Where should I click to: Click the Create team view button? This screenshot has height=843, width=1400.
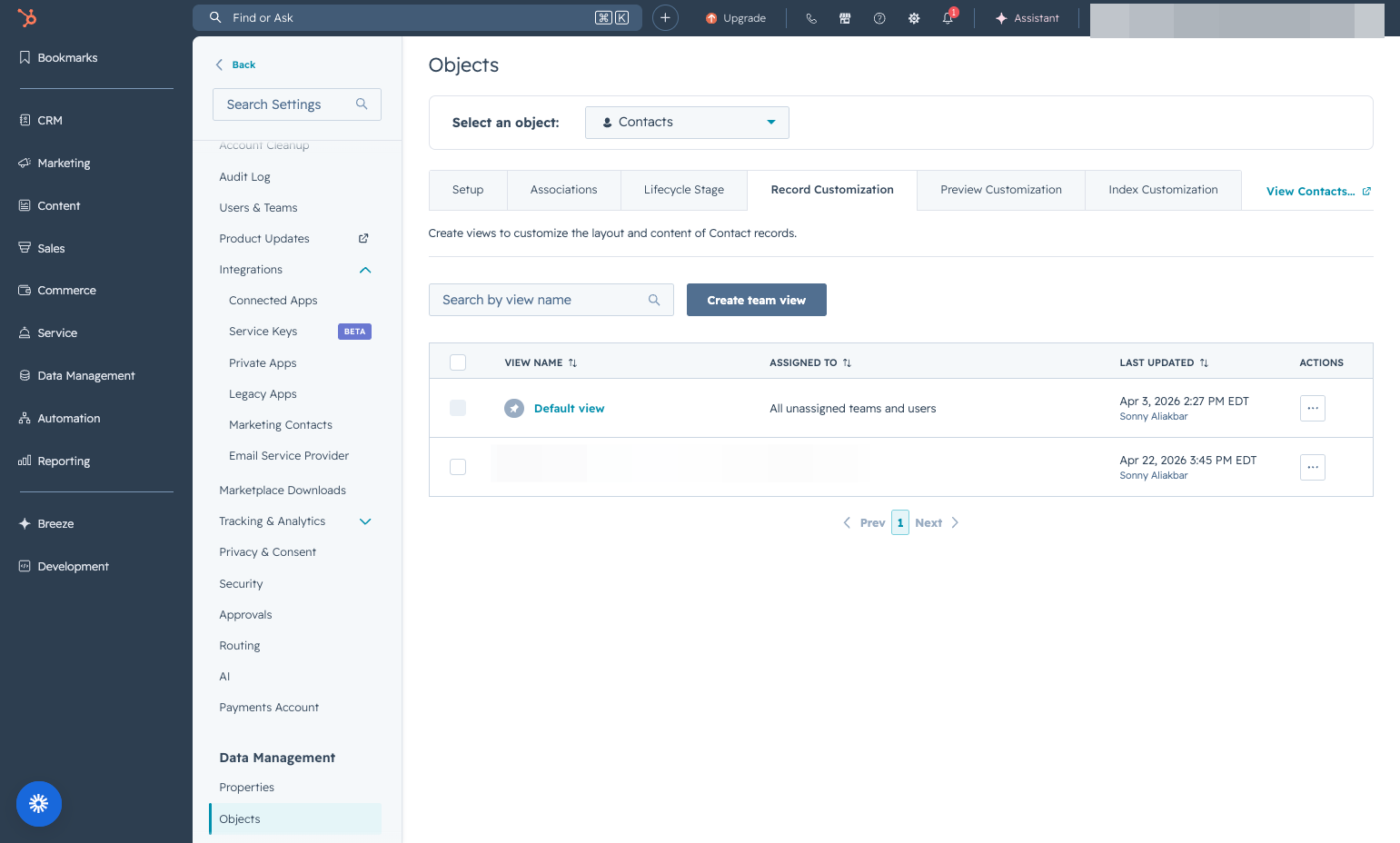pos(757,300)
